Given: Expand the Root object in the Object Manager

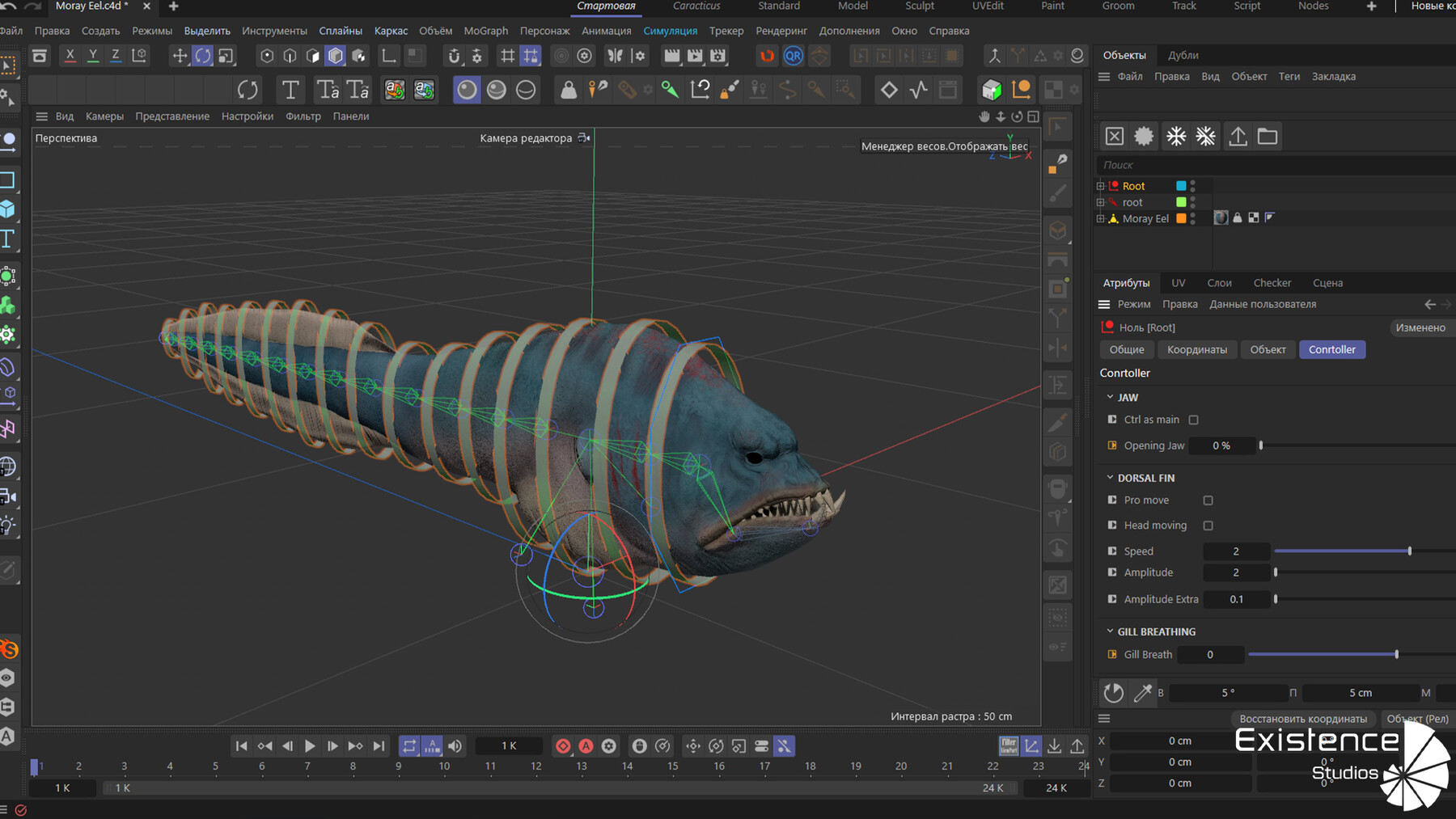Looking at the screenshot, I should (x=1100, y=185).
